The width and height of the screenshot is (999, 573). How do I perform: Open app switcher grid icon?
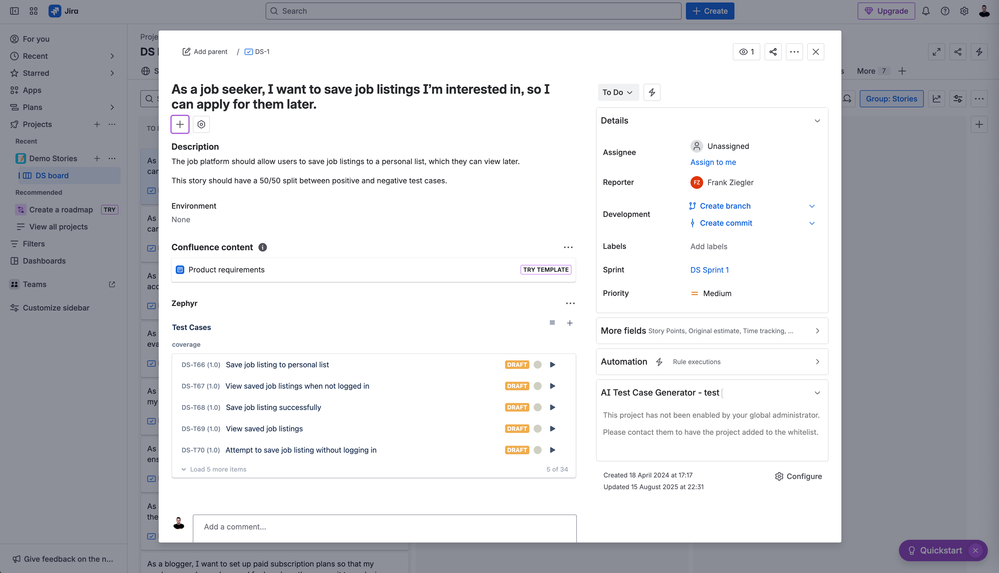33,11
